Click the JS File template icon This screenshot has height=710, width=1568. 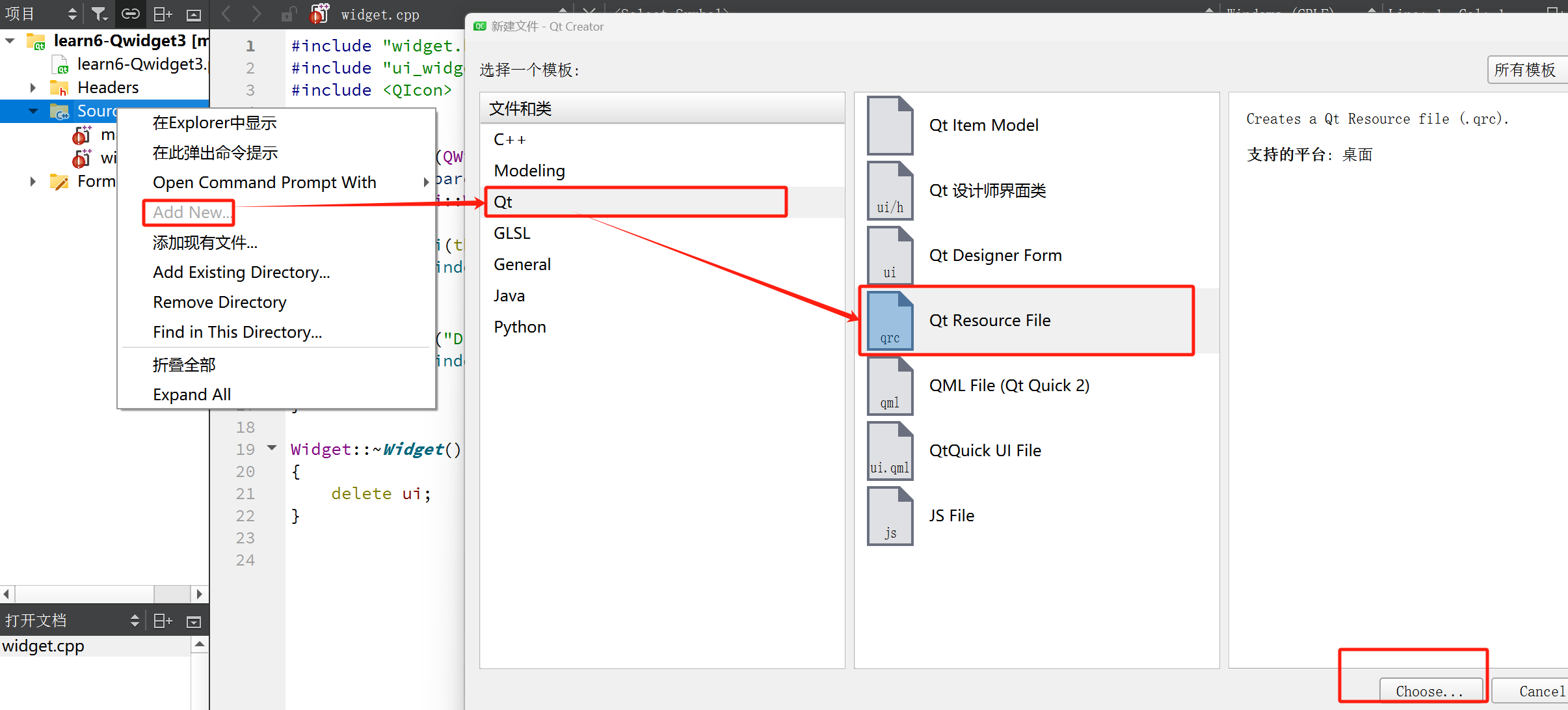tap(890, 516)
